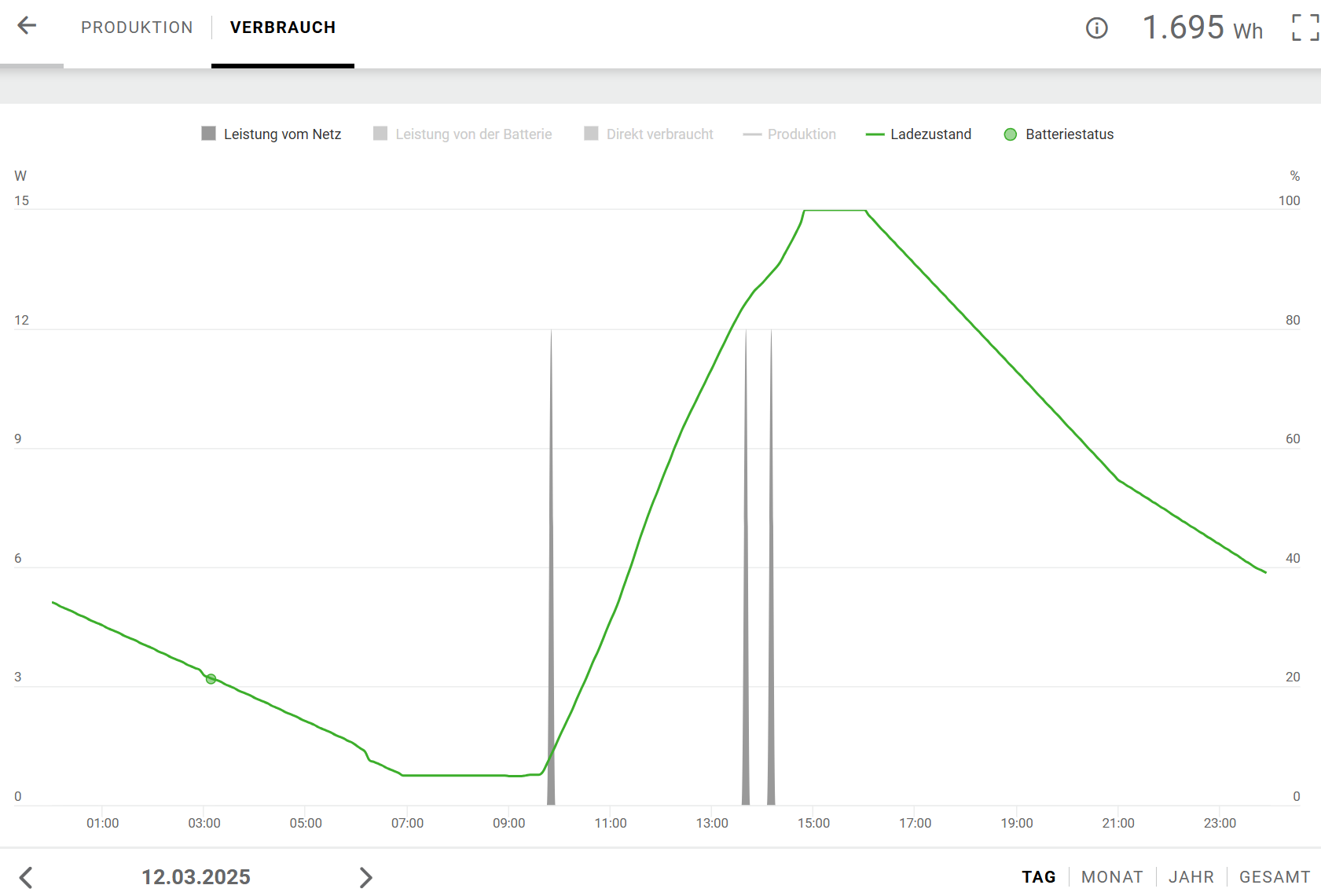This screenshot has width=1321, height=896.
Task: Toggle Batteriestatus legend entry
Action: click(x=1059, y=134)
